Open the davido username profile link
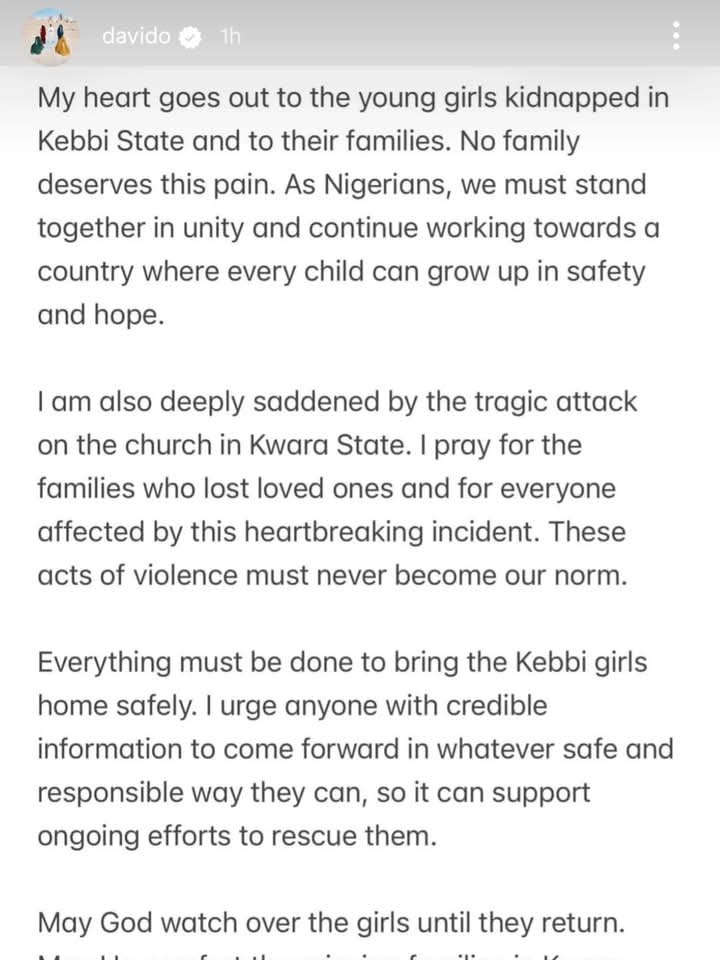The image size is (720, 960). [136, 38]
